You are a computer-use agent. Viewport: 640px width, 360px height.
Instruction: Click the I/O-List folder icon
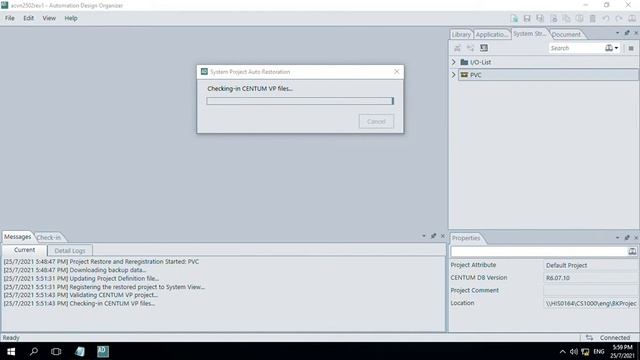point(464,62)
